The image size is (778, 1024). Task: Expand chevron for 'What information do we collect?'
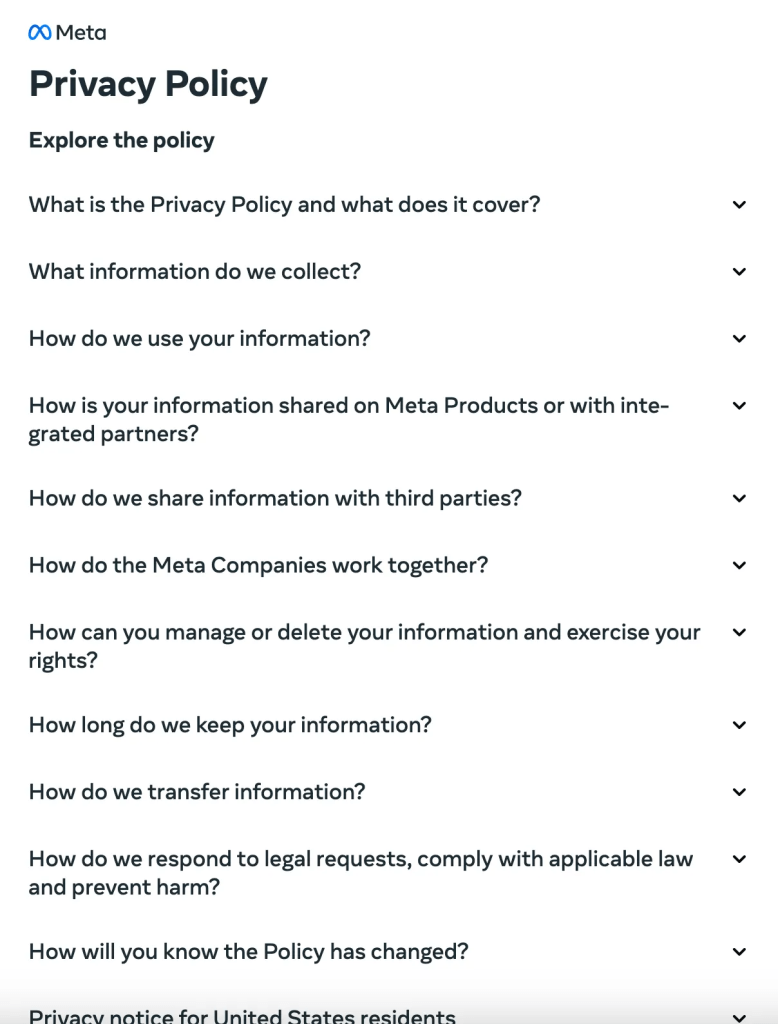[739, 272]
